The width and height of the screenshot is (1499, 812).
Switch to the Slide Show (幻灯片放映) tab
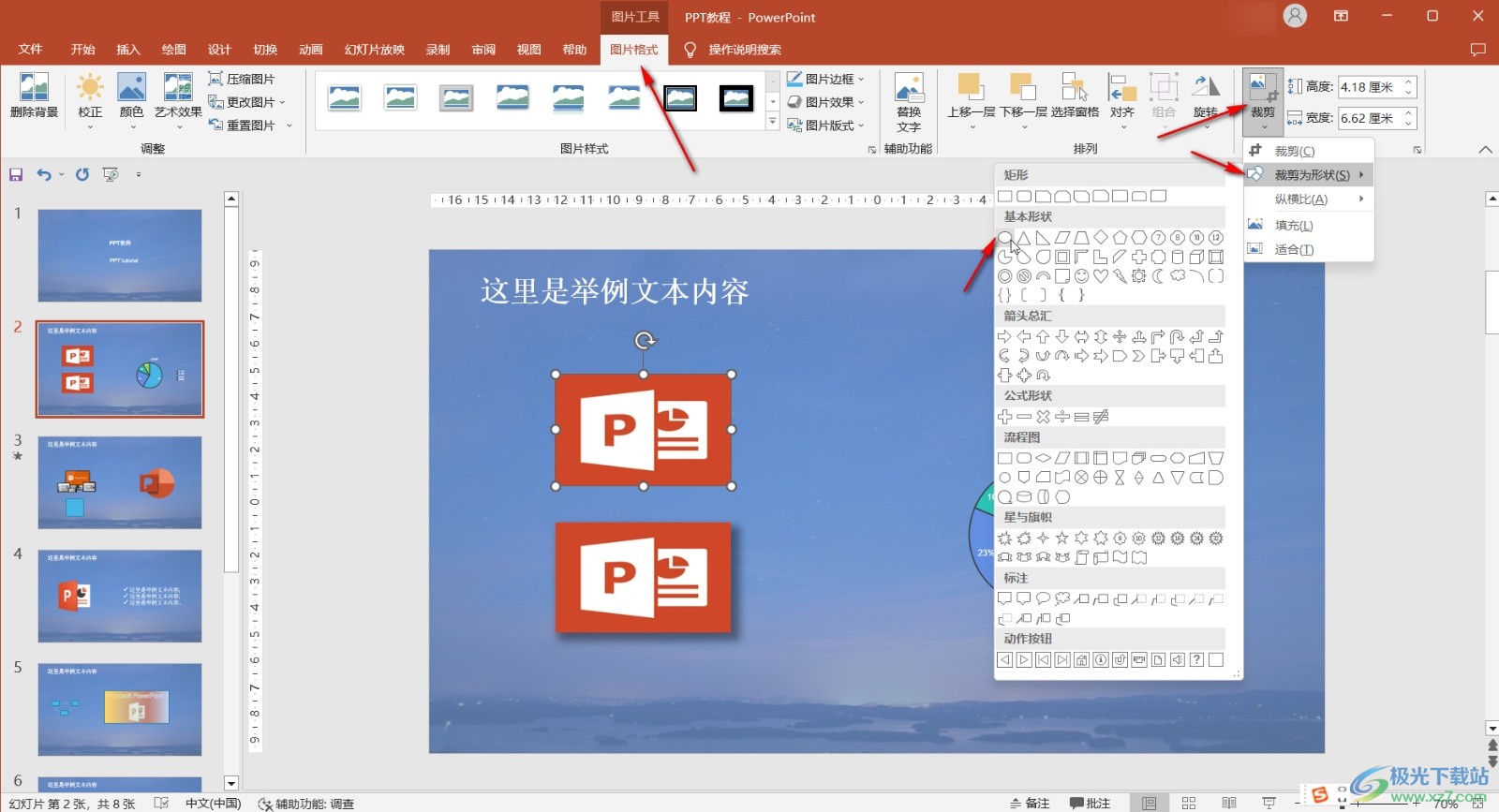(375, 50)
